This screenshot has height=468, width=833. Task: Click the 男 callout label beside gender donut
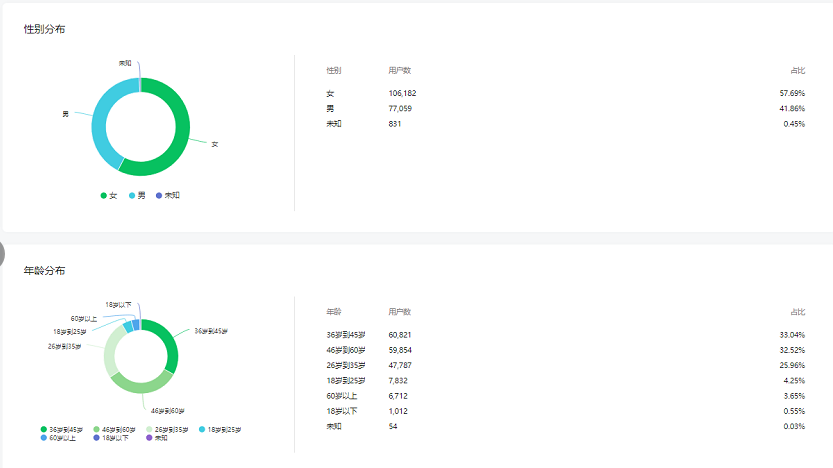(x=65, y=114)
